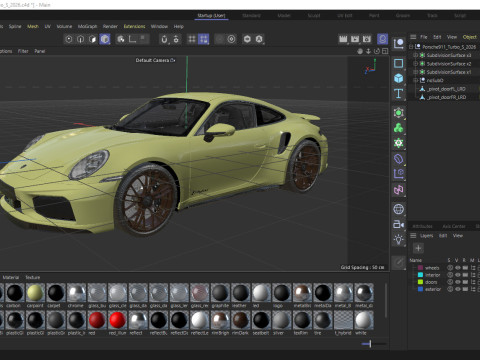This screenshot has width=480, height=360.
Task: Open the Volume Builder icon
Action: (x=398, y=143)
